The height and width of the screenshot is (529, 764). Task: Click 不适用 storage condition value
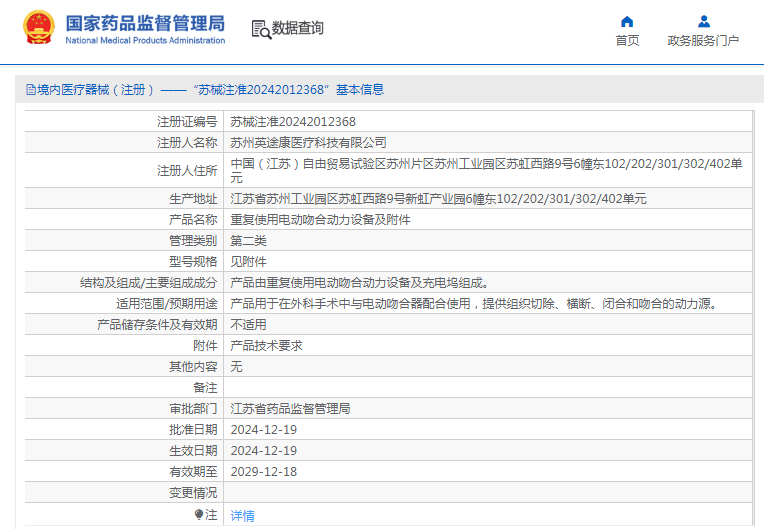pos(248,324)
